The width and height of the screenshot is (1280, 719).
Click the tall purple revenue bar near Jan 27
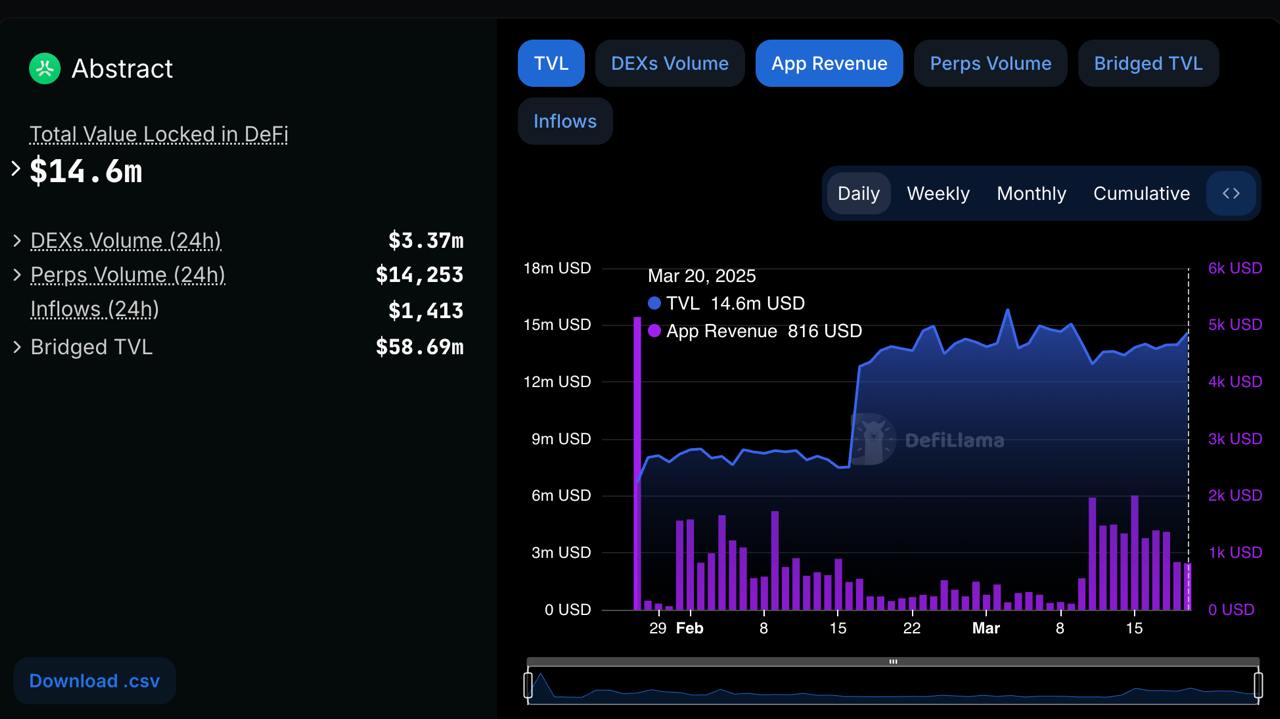(637, 463)
